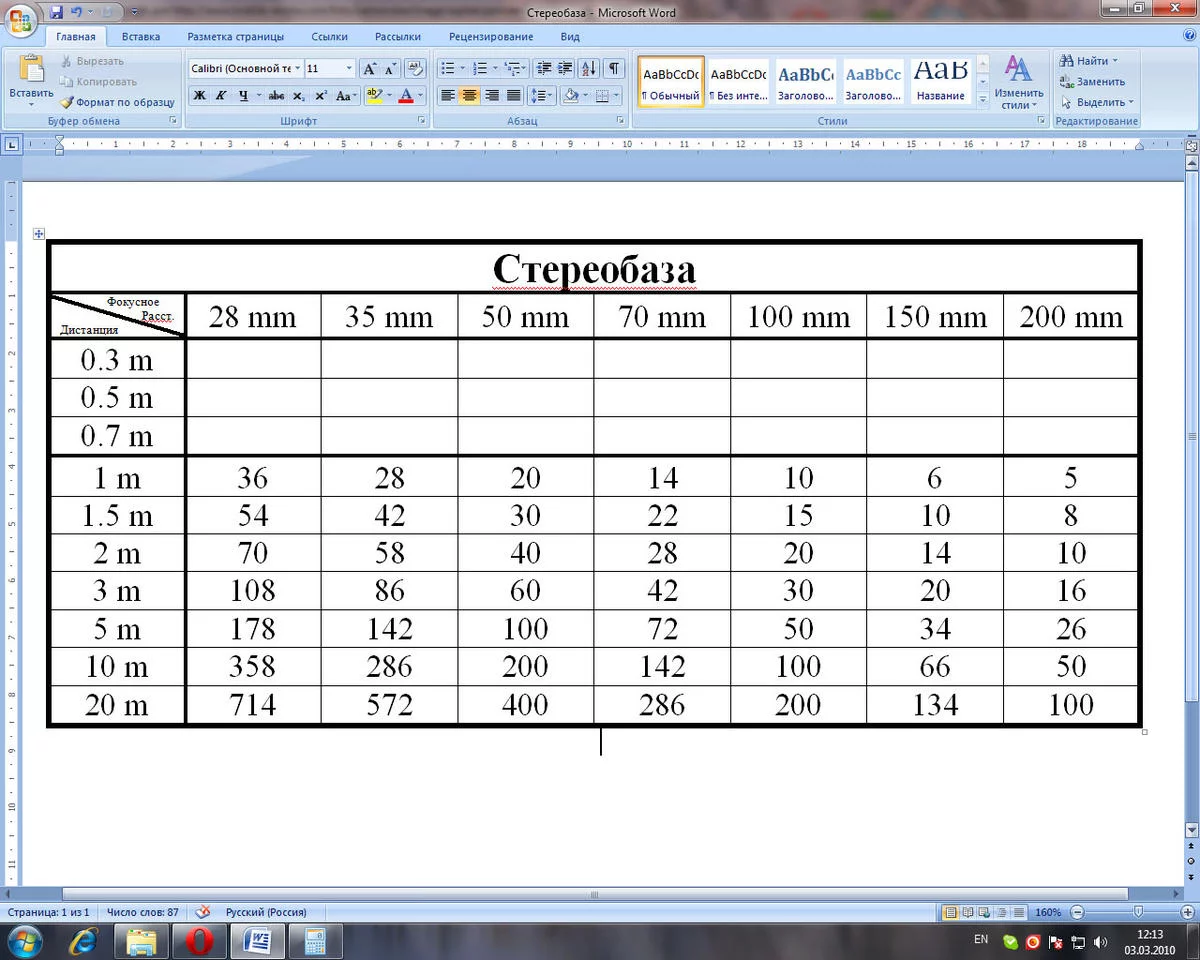This screenshot has height=960, width=1200.
Task: Switch to web layout view
Action: pos(984,912)
